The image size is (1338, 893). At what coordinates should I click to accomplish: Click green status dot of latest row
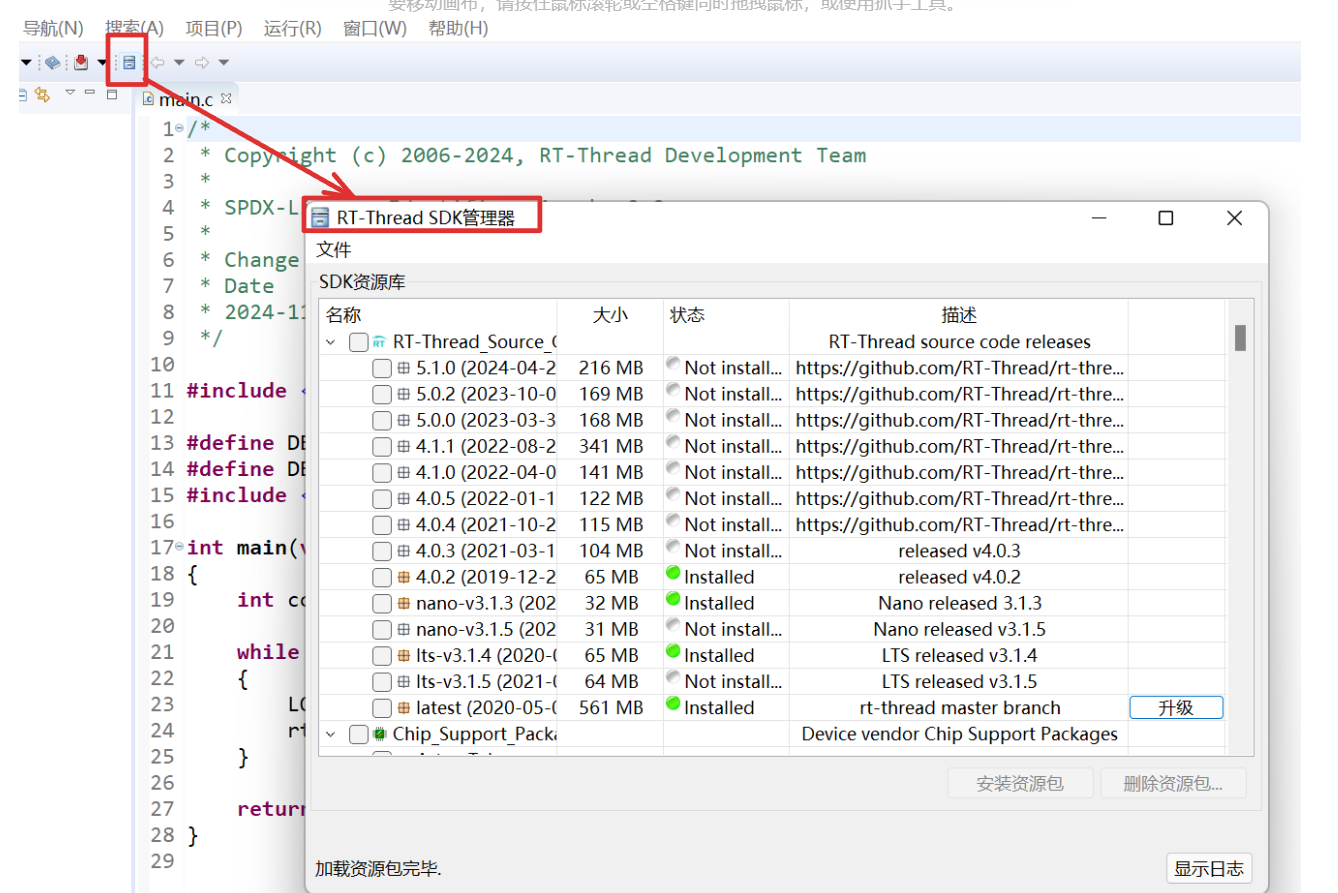click(x=674, y=703)
